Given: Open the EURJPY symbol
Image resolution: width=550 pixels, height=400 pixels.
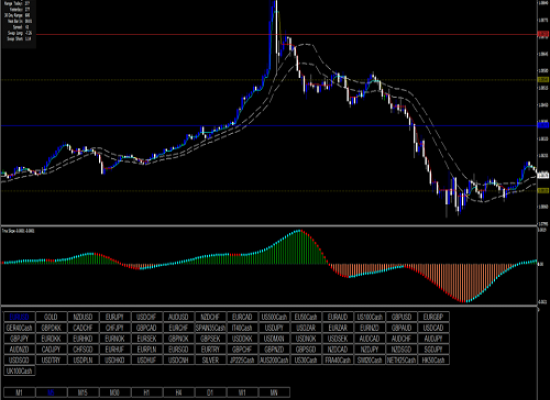Looking at the screenshot, I should tap(115, 317).
